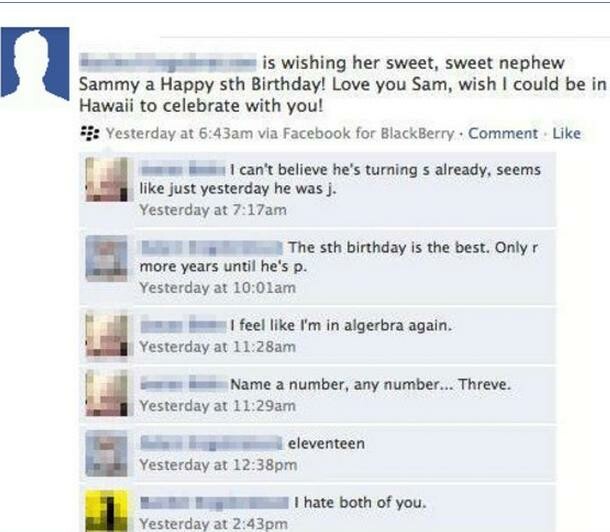Image resolution: width=610 pixels, height=532 pixels.
Task: Click the Like link under the post
Action: (x=566, y=133)
